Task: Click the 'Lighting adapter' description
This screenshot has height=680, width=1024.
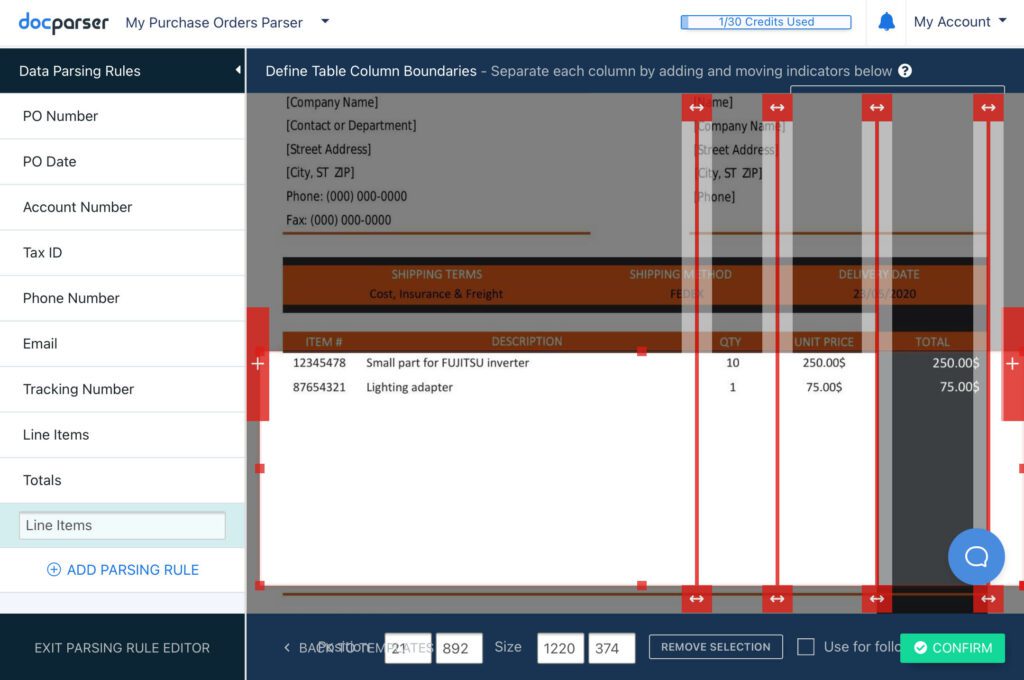Action: 409,387
